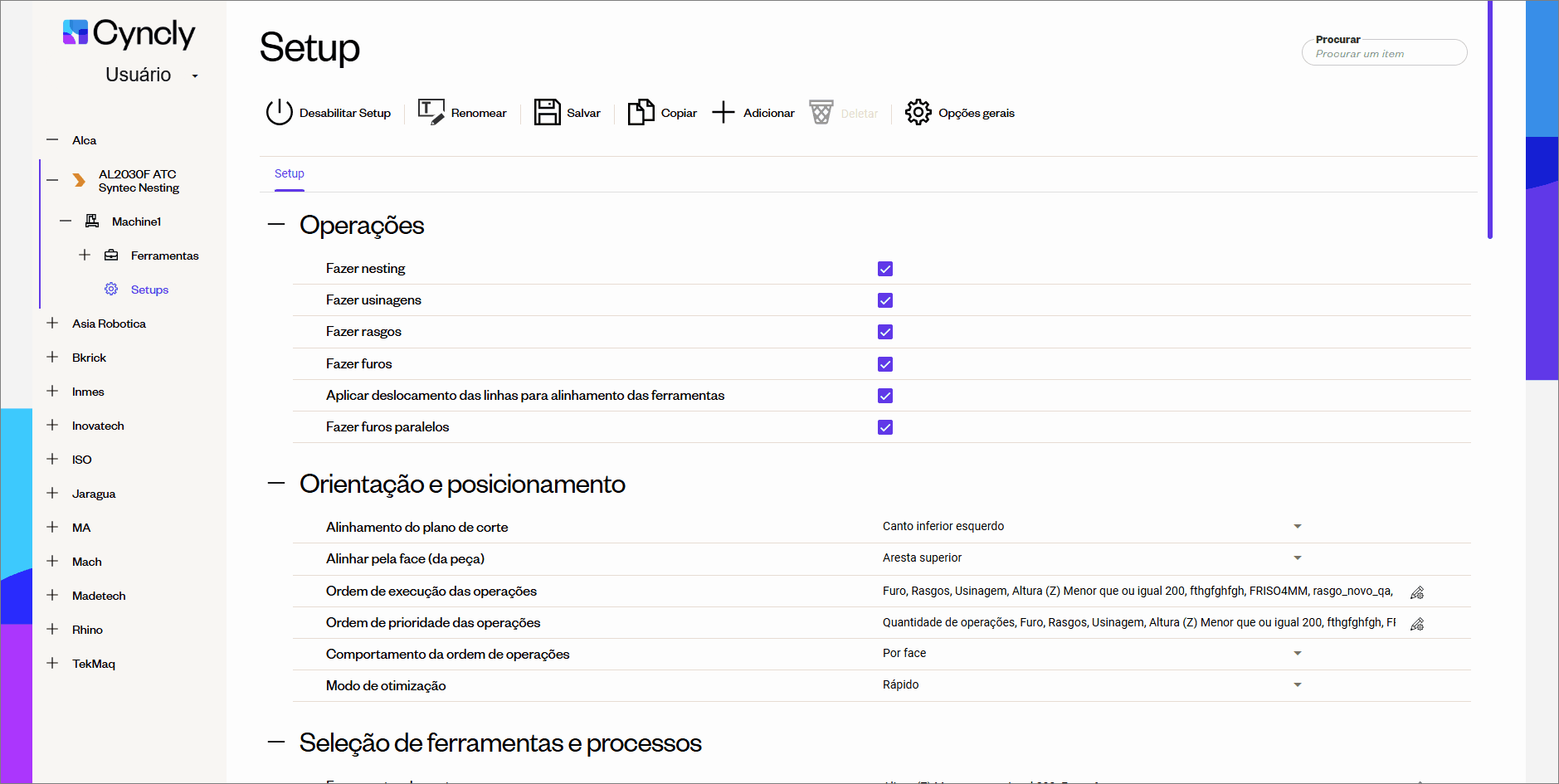Click the Copiar copy icon
Image resolution: width=1559 pixels, height=784 pixels.
(x=640, y=111)
